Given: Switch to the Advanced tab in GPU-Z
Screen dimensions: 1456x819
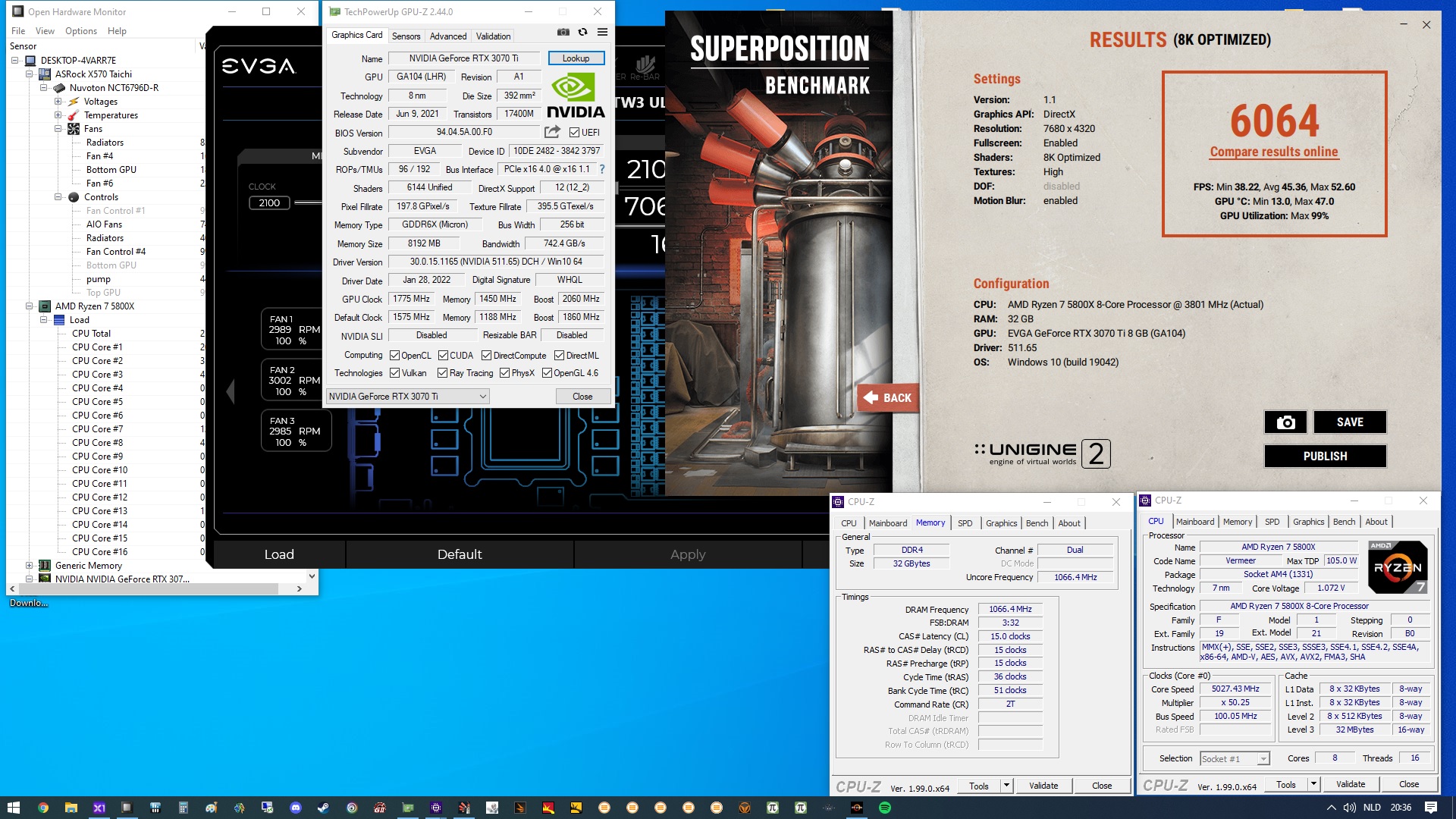Looking at the screenshot, I should point(448,36).
